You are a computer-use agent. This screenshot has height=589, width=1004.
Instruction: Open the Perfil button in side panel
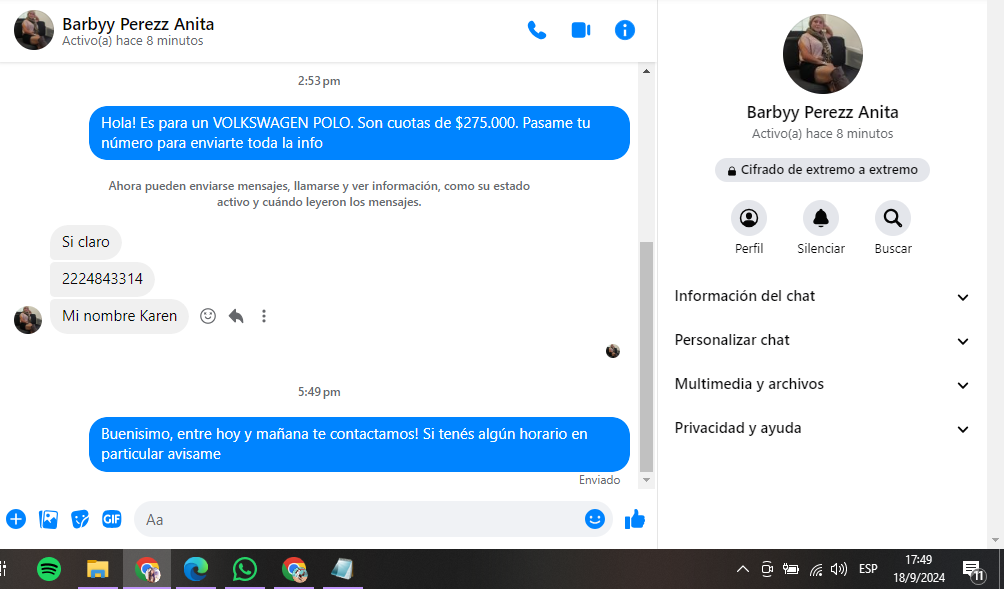tap(749, 218)
